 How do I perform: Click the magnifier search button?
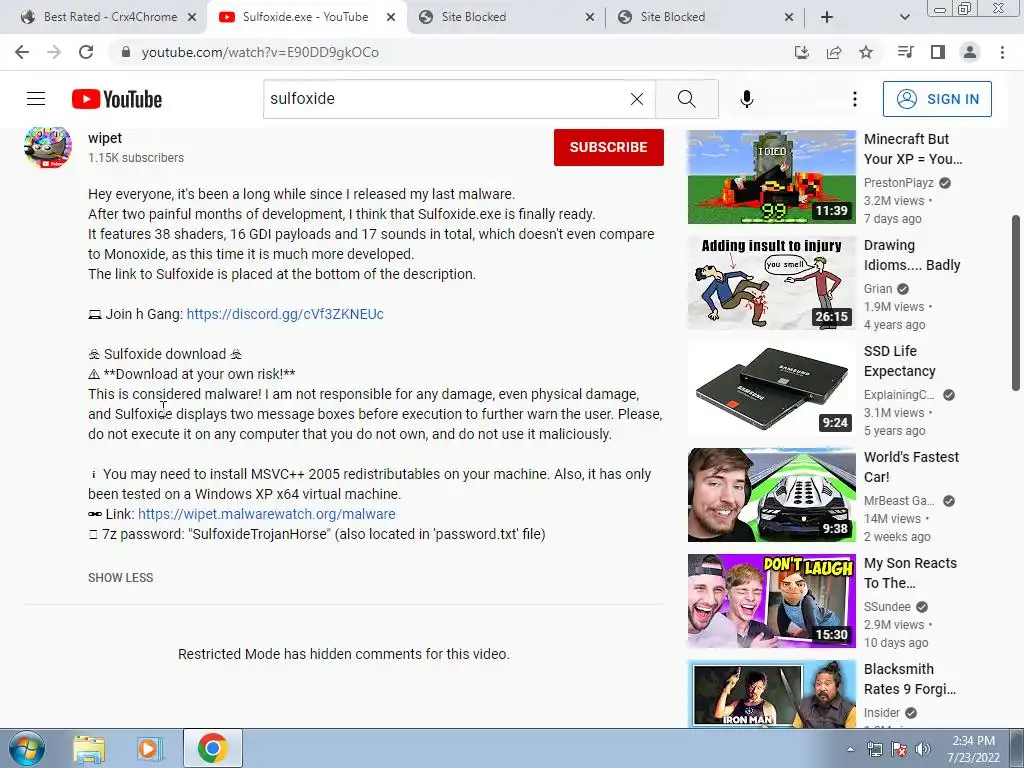pos(686,99)
